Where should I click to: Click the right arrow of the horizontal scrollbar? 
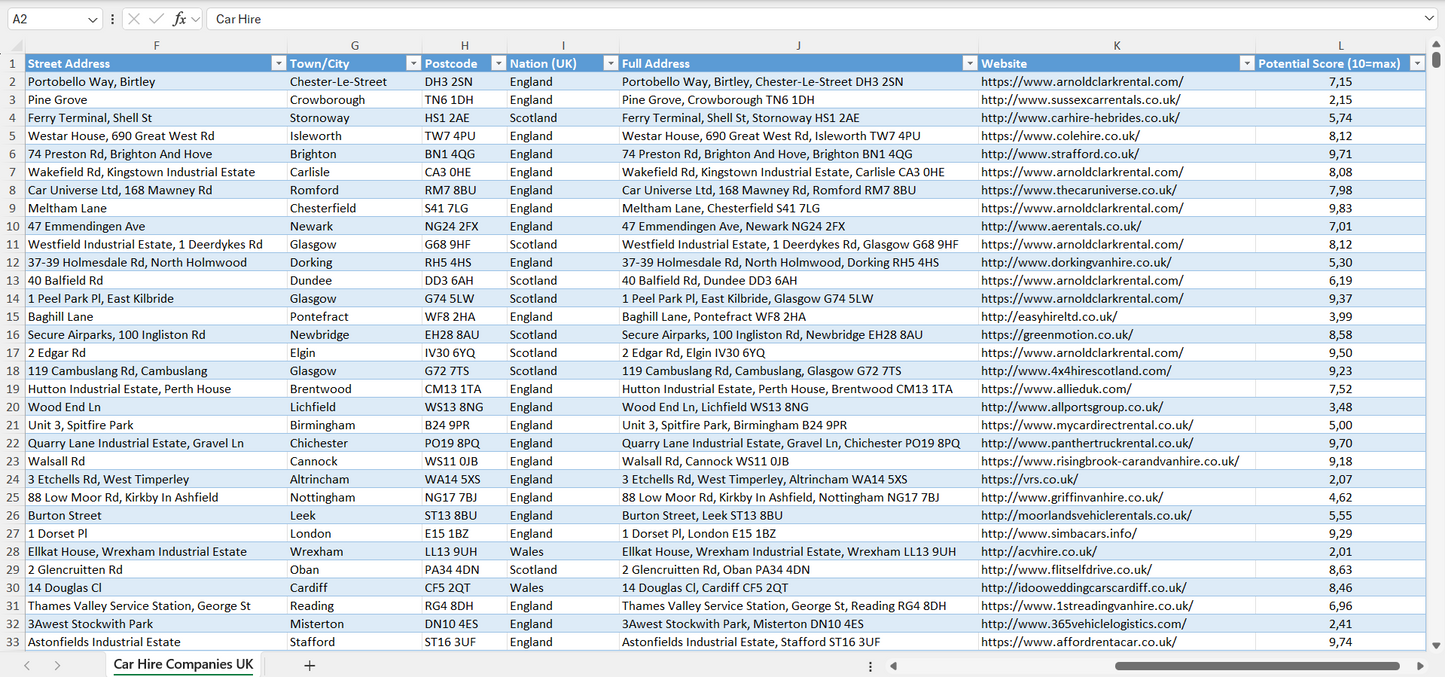(x=1421, y=665)
